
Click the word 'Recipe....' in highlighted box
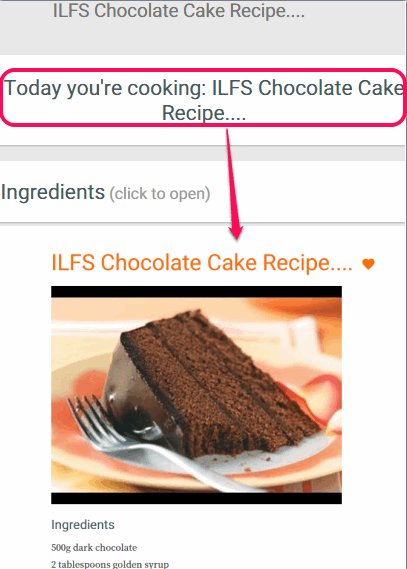pyautogui.click(x=204, y=113)
